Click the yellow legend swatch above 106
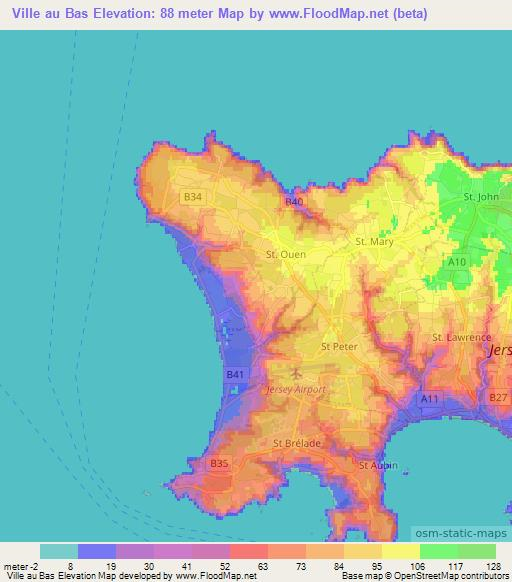Viewport: 512px width, 582px height. (x=401, y=551)
